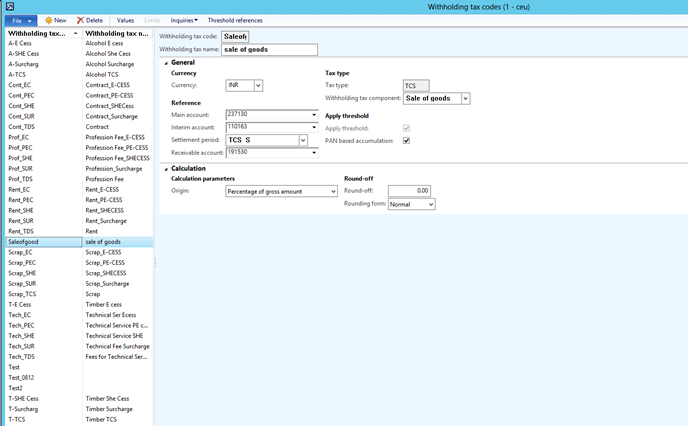Viewport: 688px width, 426px height.
Task: Collapse the Calculation section
Action: (x=166, y=169)
